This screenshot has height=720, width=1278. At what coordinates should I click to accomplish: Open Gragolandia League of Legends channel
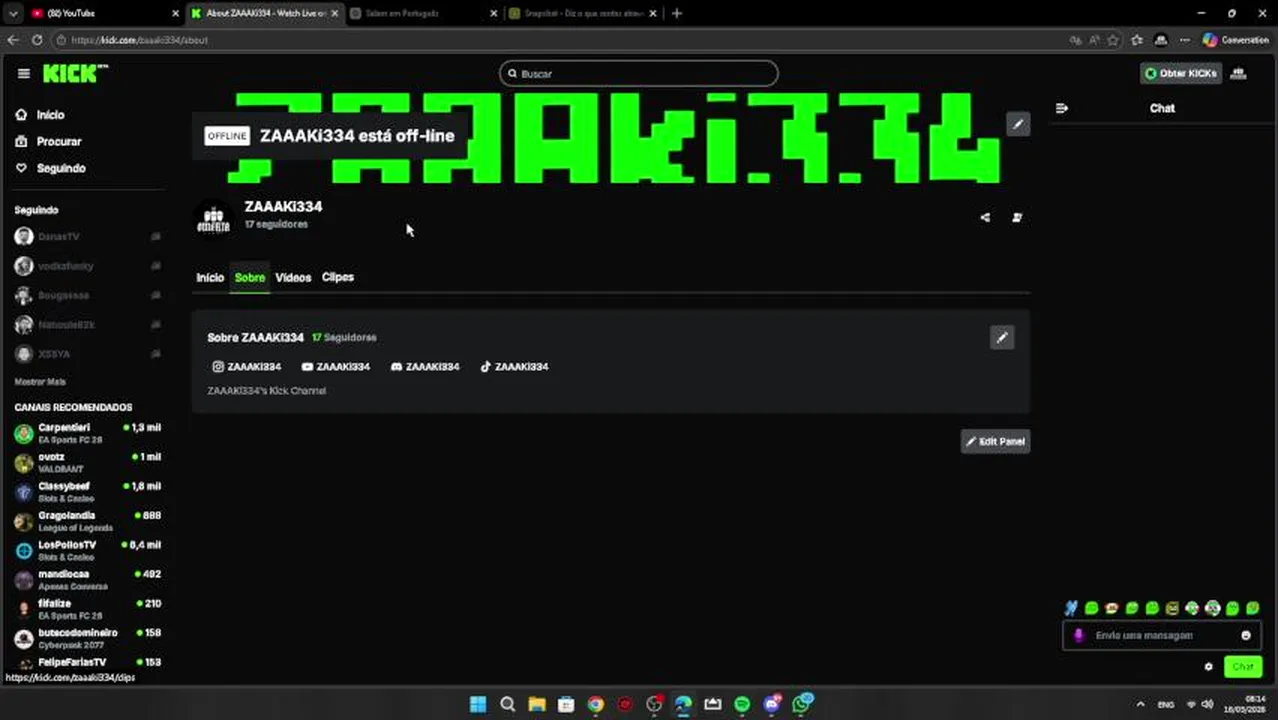pos(88,521)
